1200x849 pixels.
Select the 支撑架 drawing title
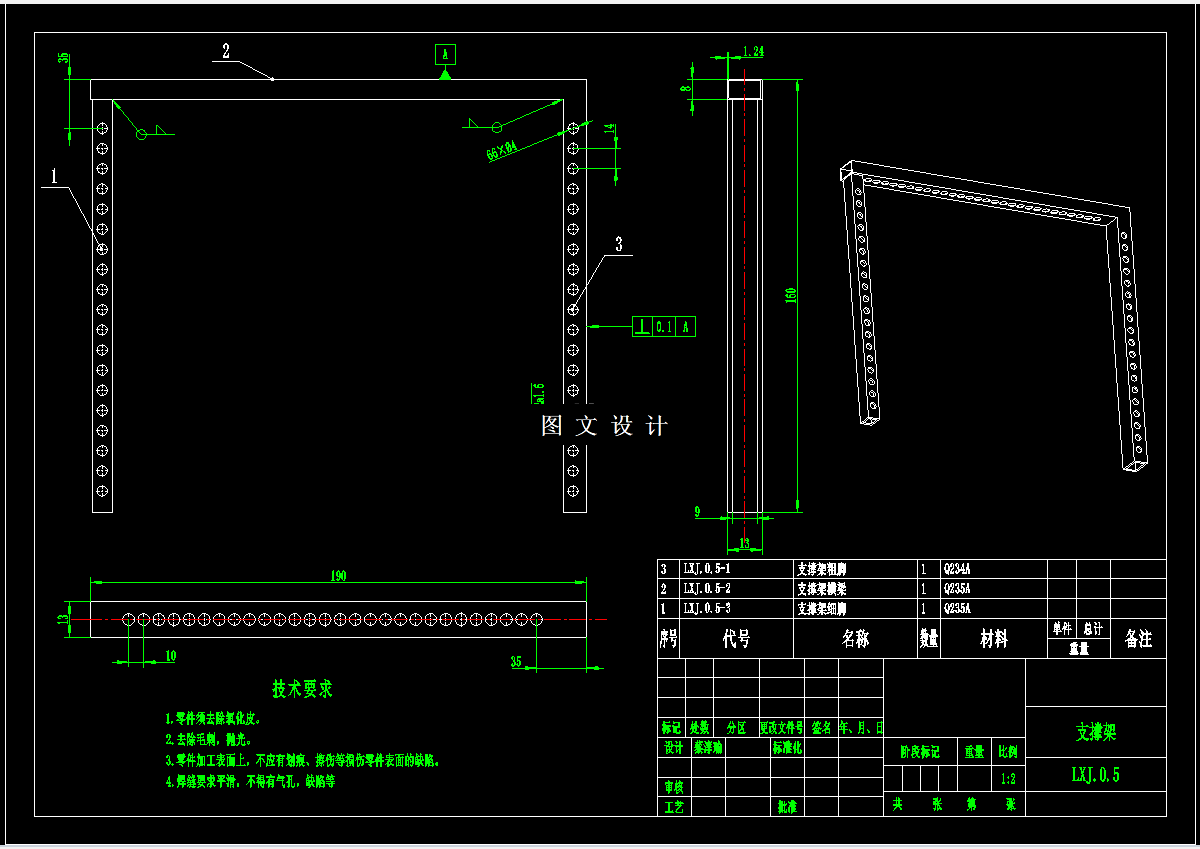[x=1096, y=732]
